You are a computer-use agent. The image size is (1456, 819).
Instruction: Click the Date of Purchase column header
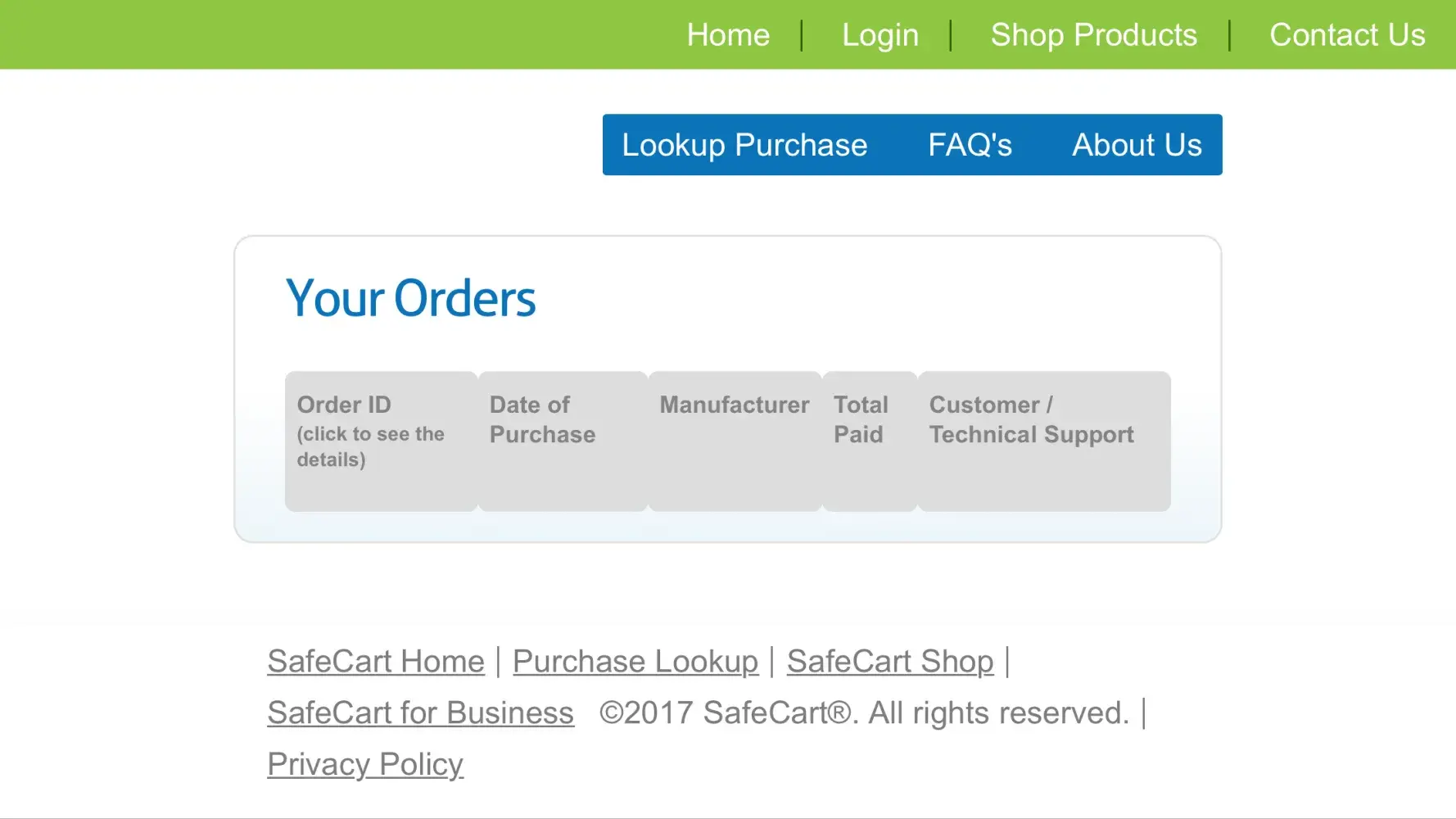tap(542, 419)
